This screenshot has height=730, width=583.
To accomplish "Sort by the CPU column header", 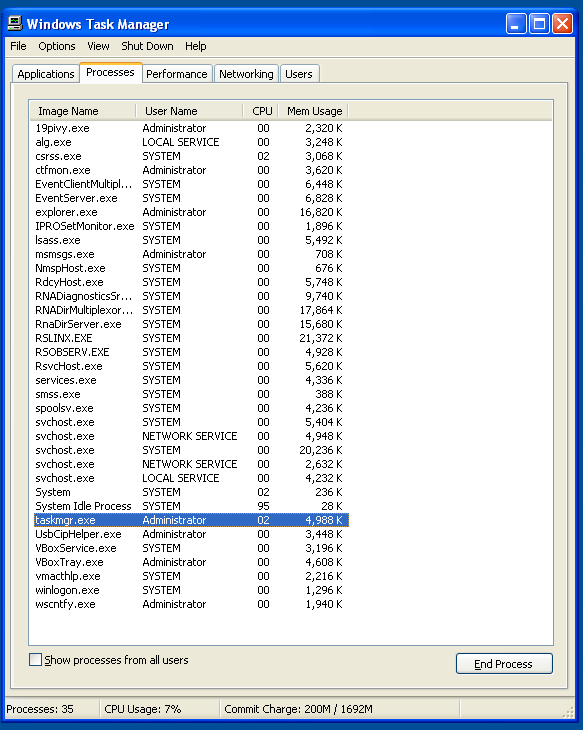I will (x=260, y=111).
